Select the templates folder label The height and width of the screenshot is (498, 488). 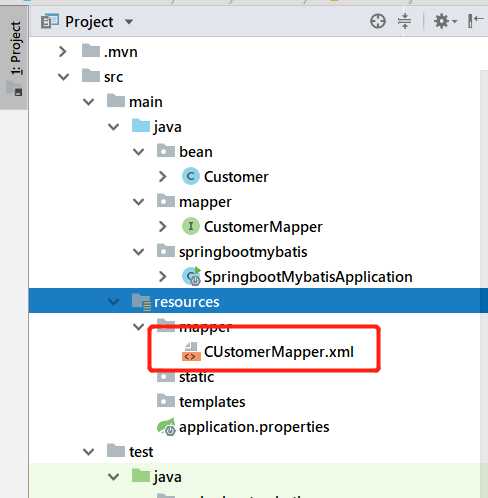[212, 402]
